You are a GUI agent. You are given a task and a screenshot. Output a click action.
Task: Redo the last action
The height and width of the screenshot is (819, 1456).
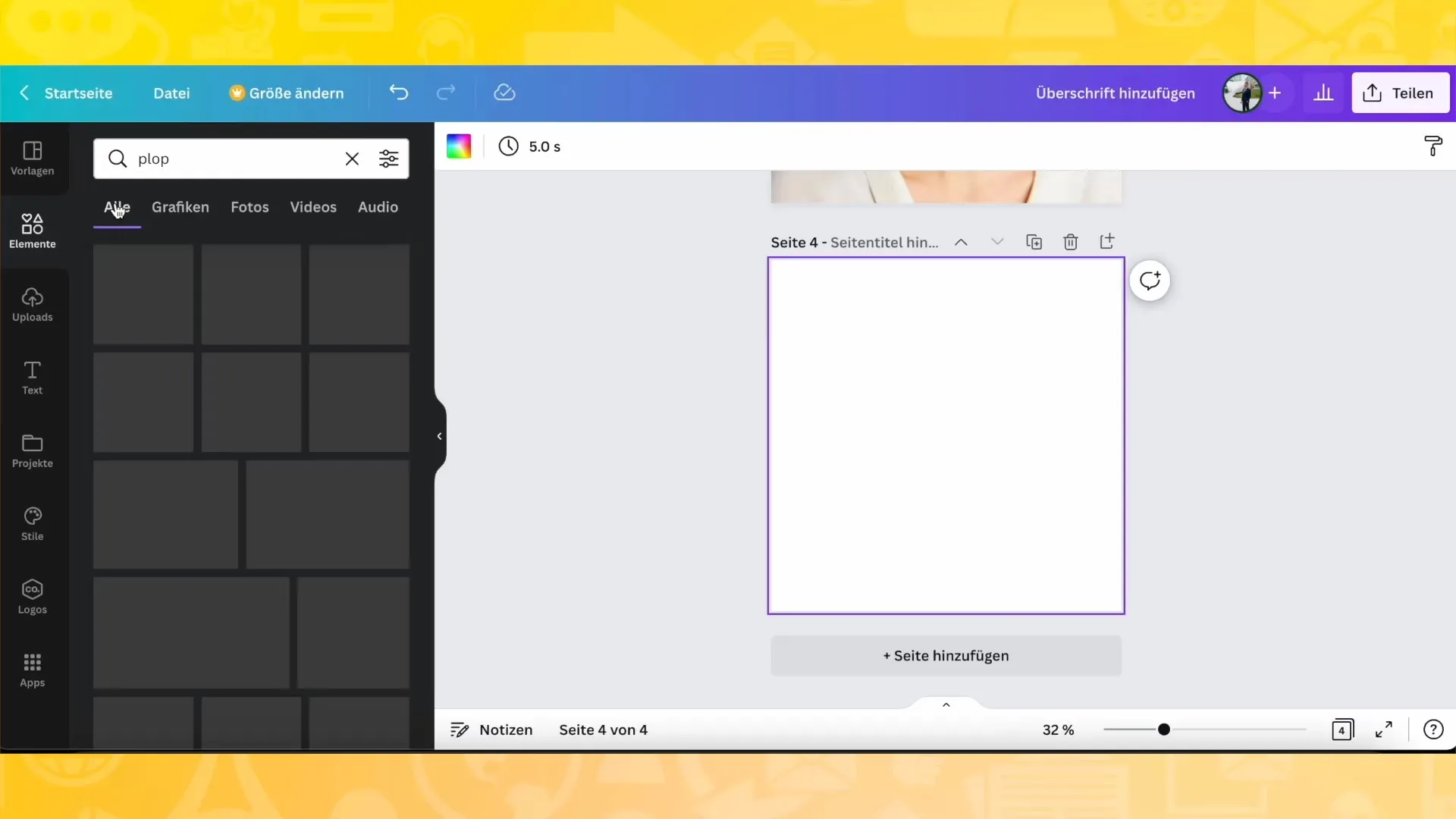(446, 93)
